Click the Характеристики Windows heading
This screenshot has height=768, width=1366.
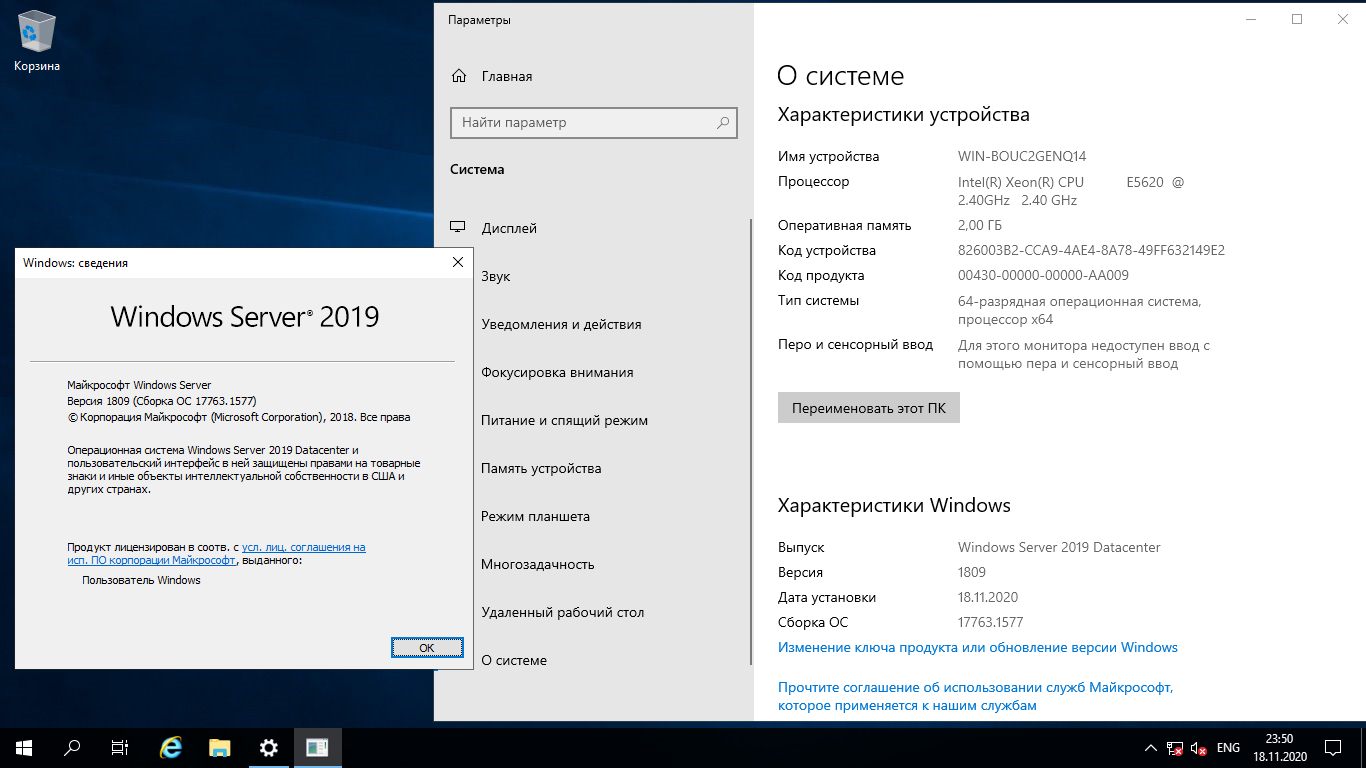[894, 505]
